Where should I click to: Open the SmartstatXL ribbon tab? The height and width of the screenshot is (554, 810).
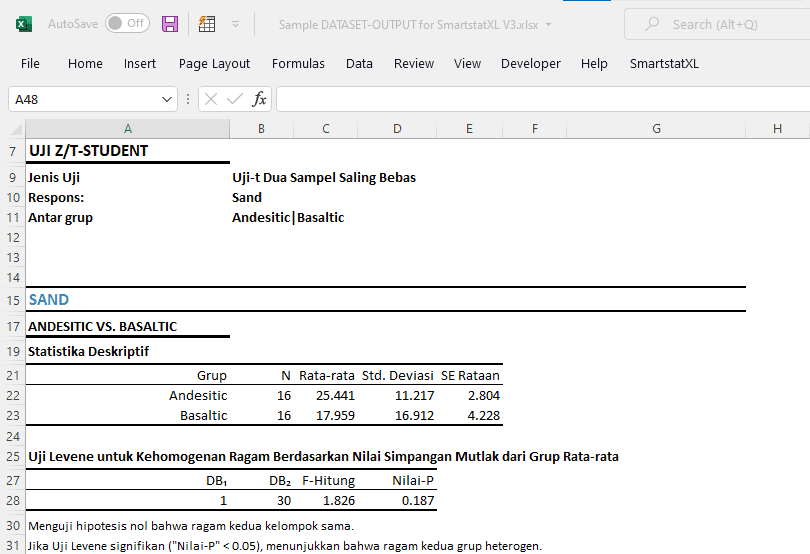[664, 63]
